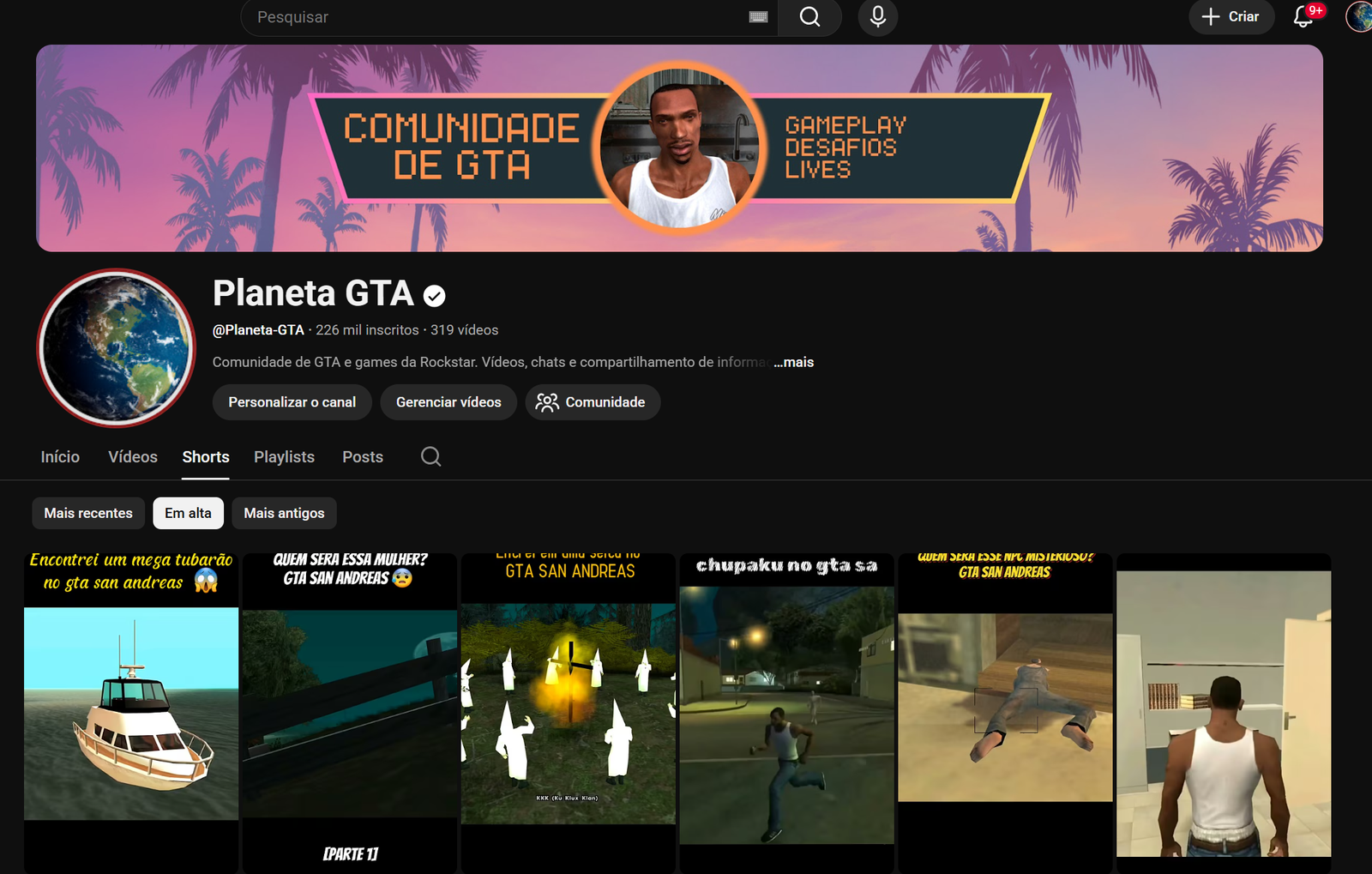Open the notifications bell
Screen dimensions: 1372x874
tap(1303, 16)
